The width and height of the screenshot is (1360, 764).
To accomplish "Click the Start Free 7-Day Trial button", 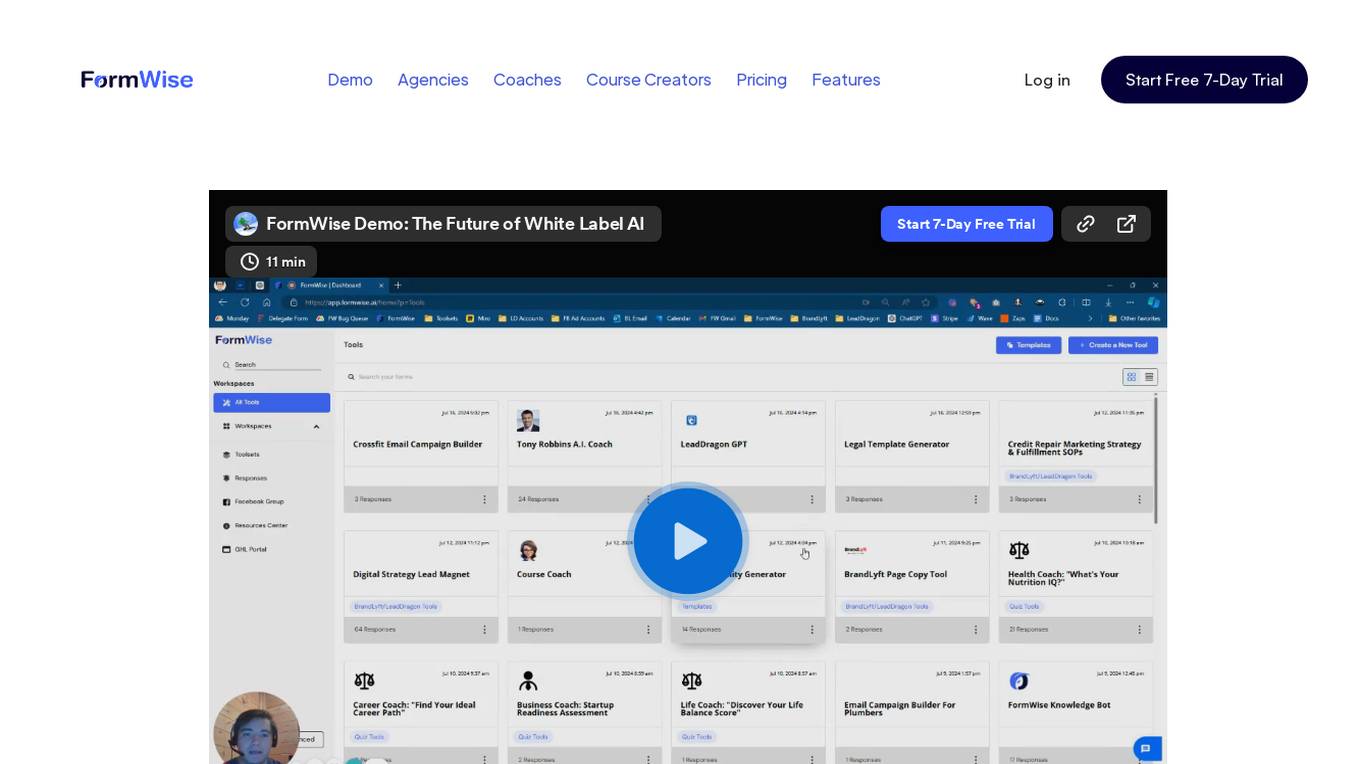I will (x=1204, y=80).
